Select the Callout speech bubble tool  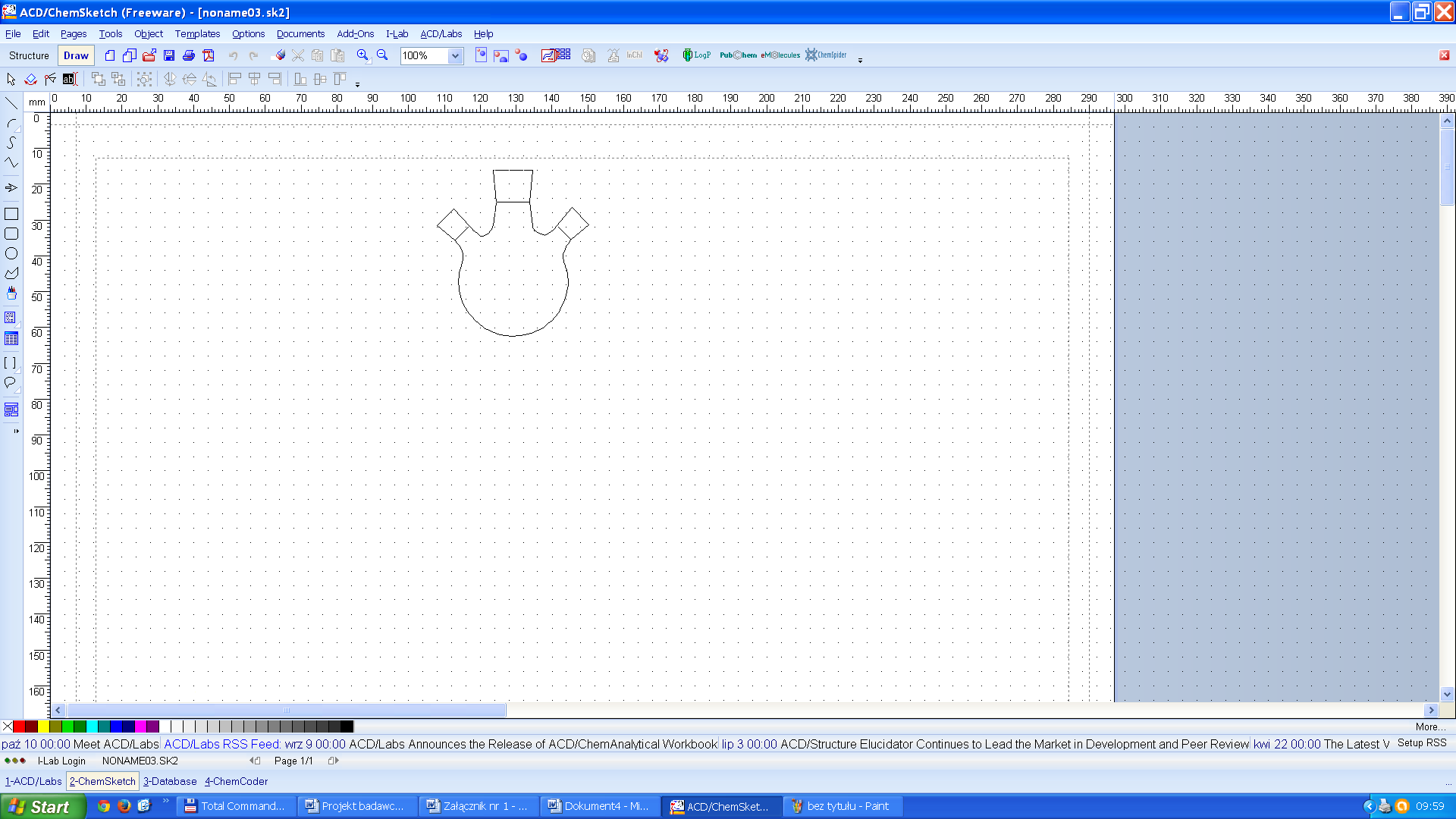point(11,383)
